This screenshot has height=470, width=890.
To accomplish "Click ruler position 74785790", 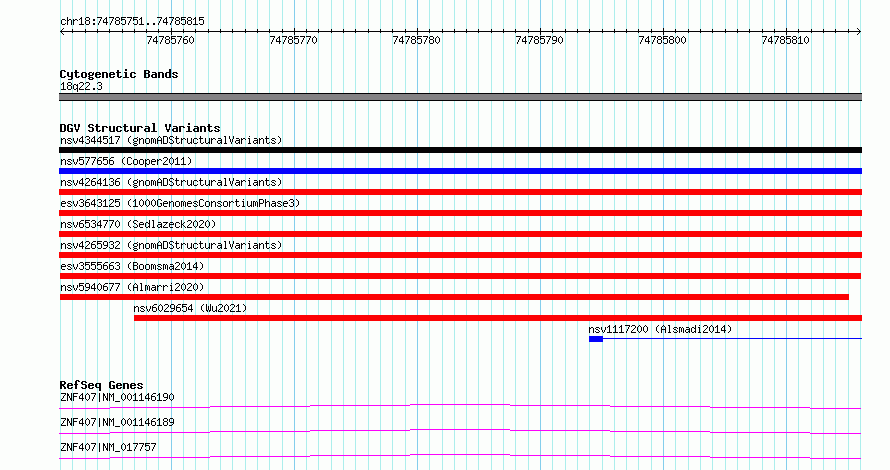I will click(x=540, y=40).
